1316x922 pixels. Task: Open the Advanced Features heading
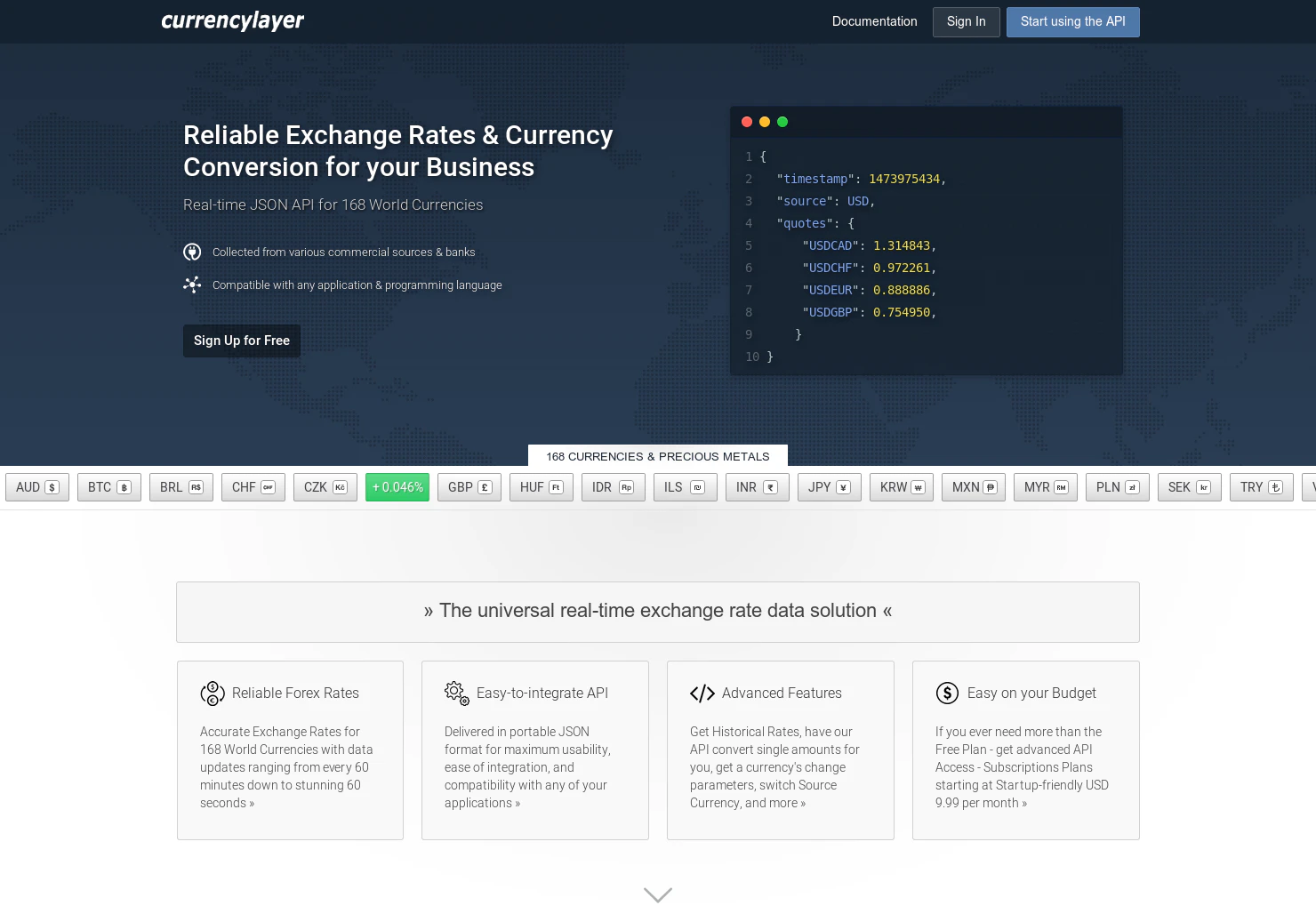point(782,694)
